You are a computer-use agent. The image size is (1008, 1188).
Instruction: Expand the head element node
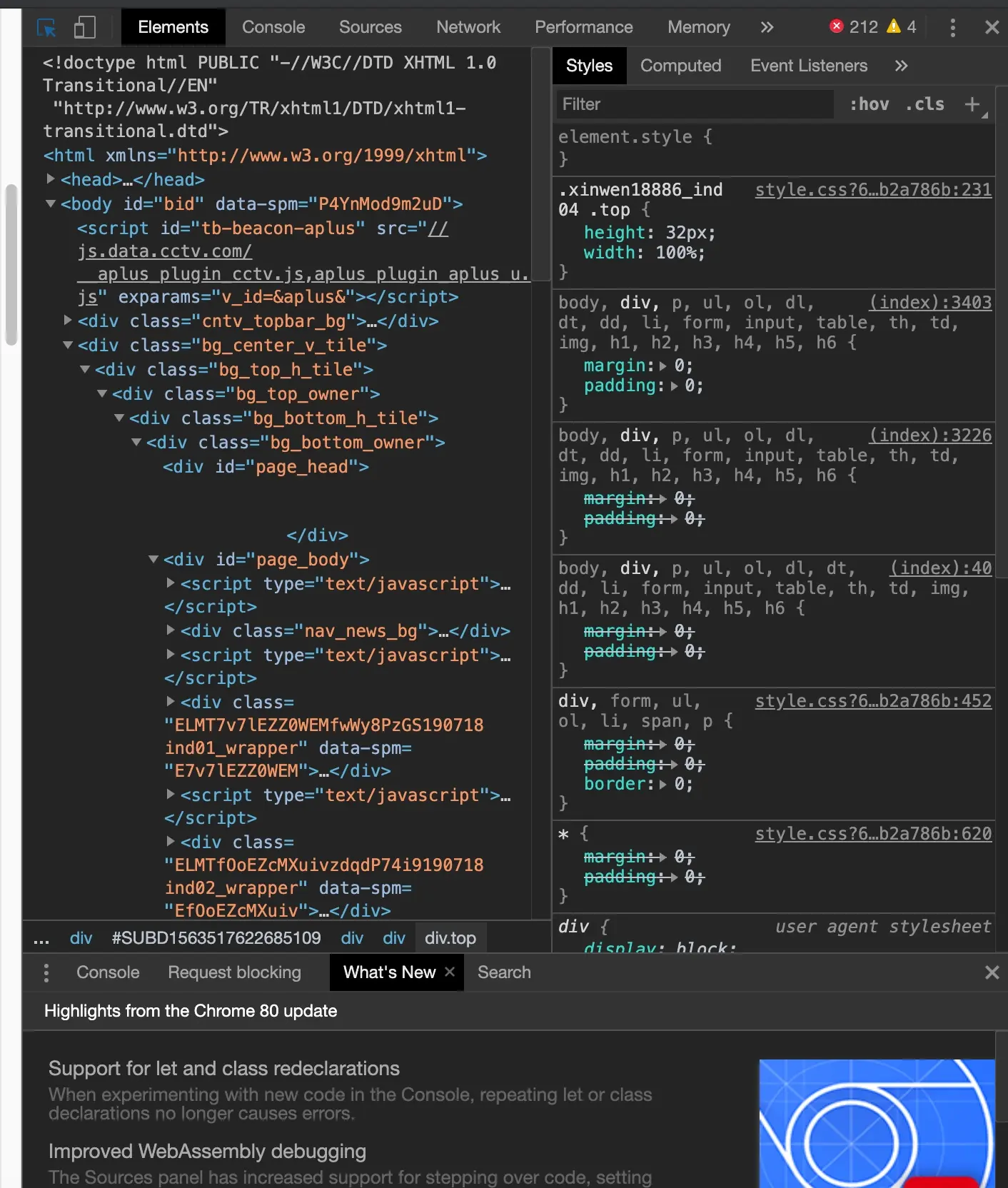(51, 178)
